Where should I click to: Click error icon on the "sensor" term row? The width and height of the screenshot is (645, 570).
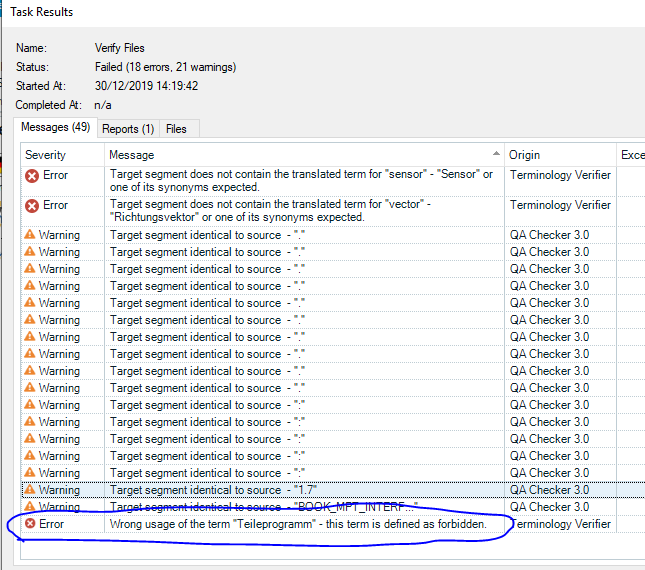pos(32,176)
